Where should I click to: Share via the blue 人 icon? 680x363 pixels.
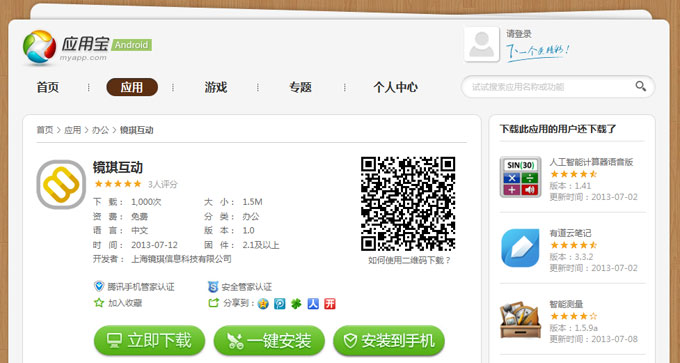(313, 304)
